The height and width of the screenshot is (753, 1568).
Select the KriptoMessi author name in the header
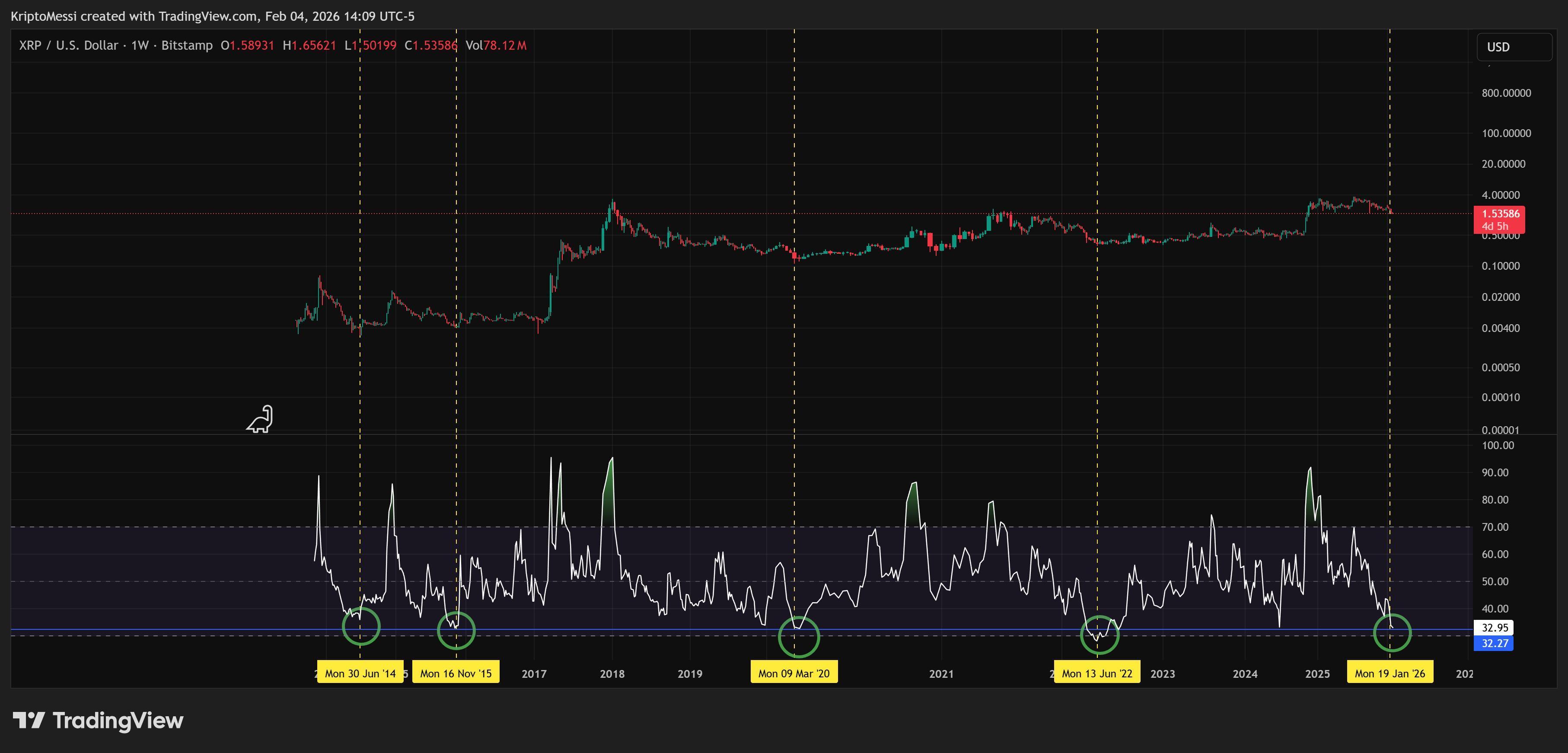pyautogui.click(x=43, y=16)
